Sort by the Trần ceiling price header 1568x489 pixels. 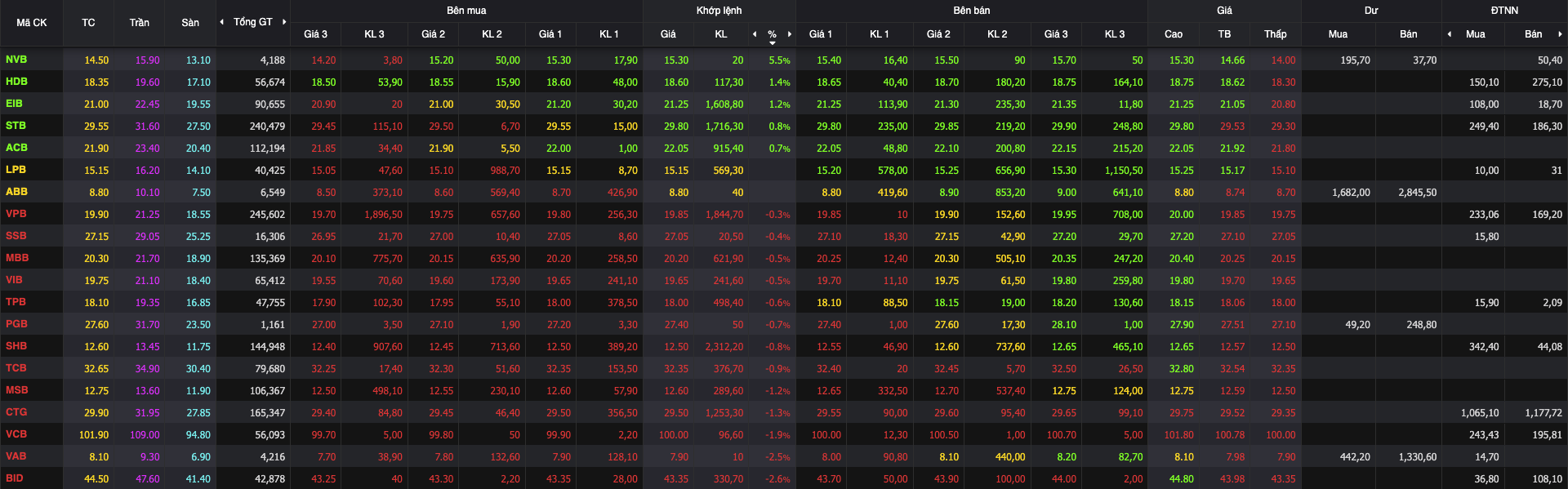point(139,23)
